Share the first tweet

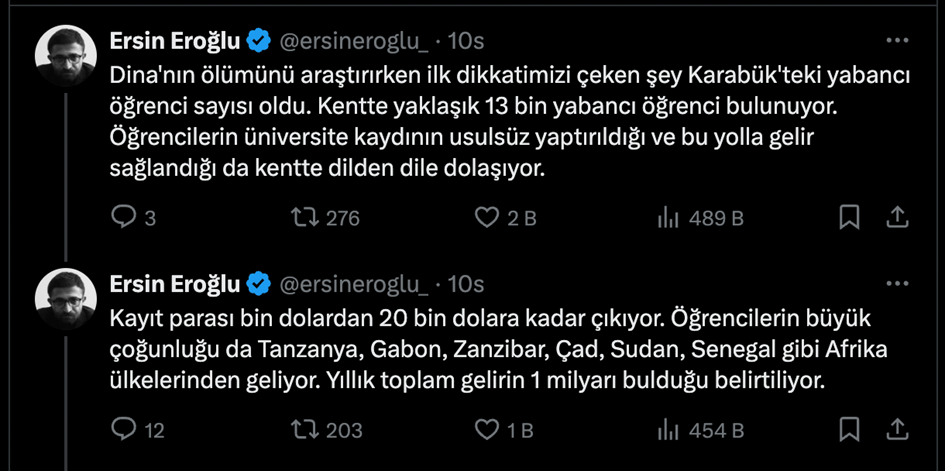coord(897,217)
